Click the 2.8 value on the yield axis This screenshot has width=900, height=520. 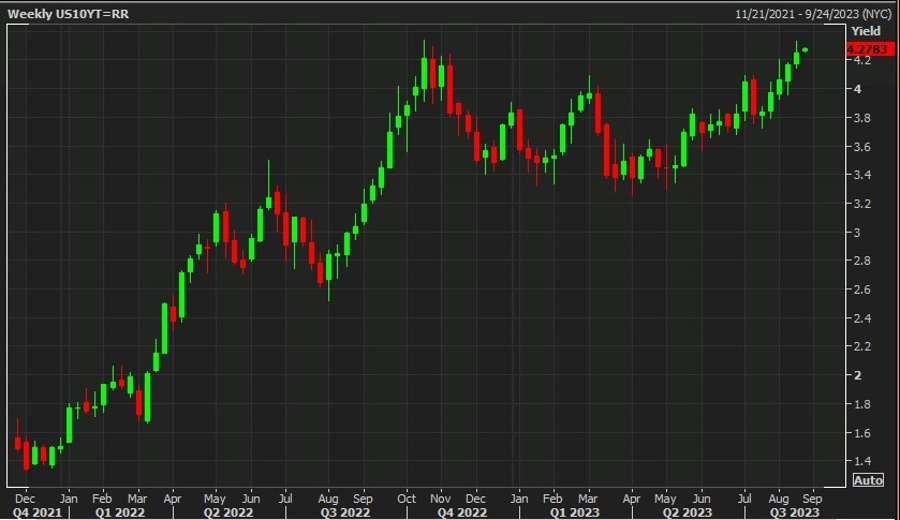(x=862, y=261)
